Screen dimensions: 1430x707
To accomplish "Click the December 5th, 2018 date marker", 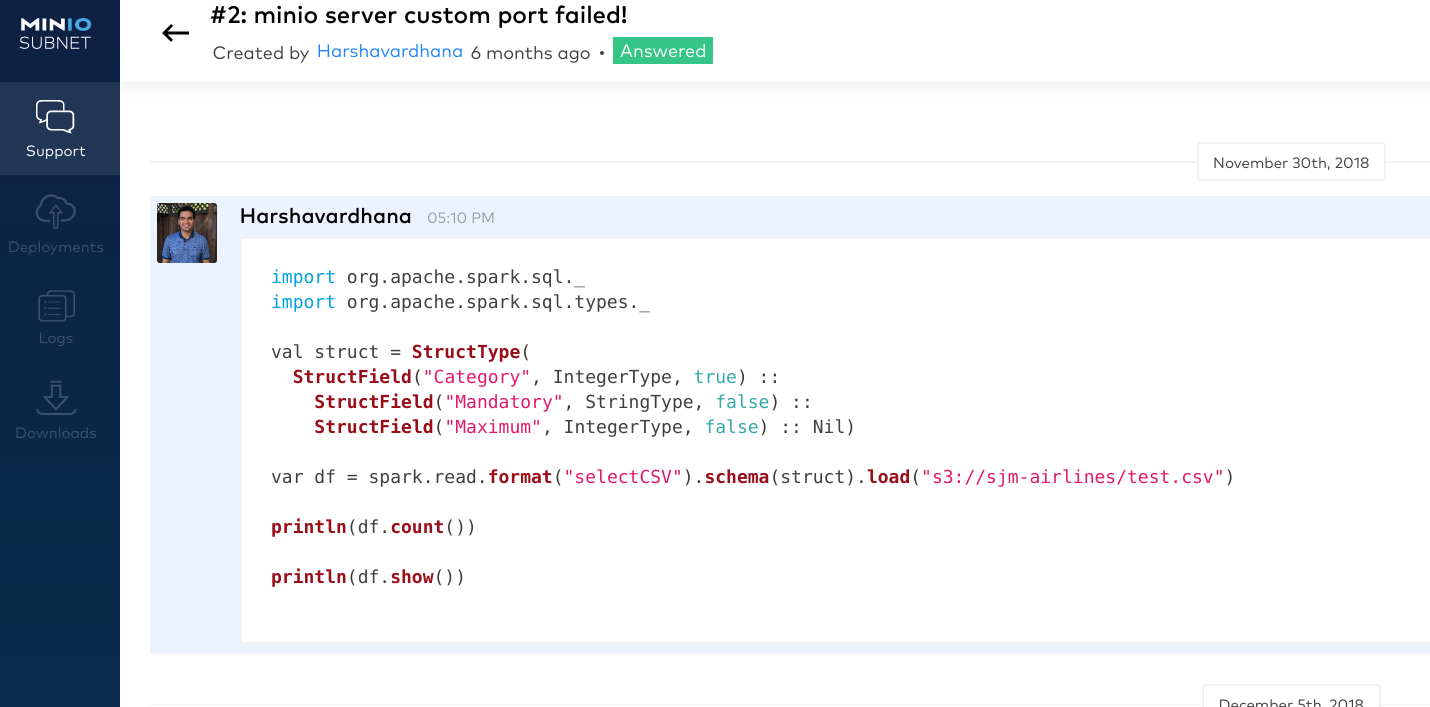I will coord(1290,700).
